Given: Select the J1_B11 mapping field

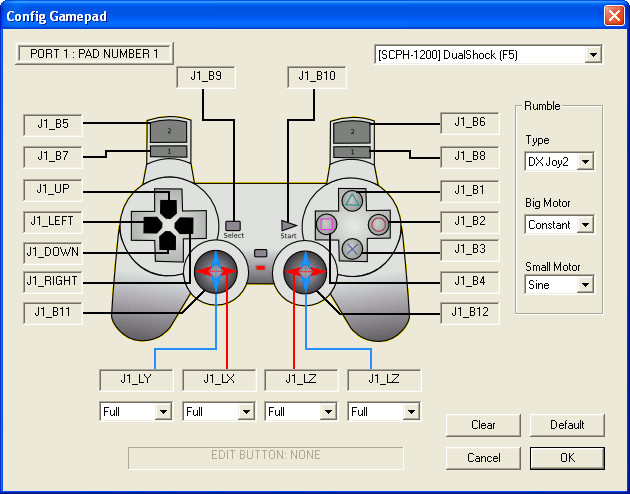Looking at the screenshot, I should click(53, 313).
